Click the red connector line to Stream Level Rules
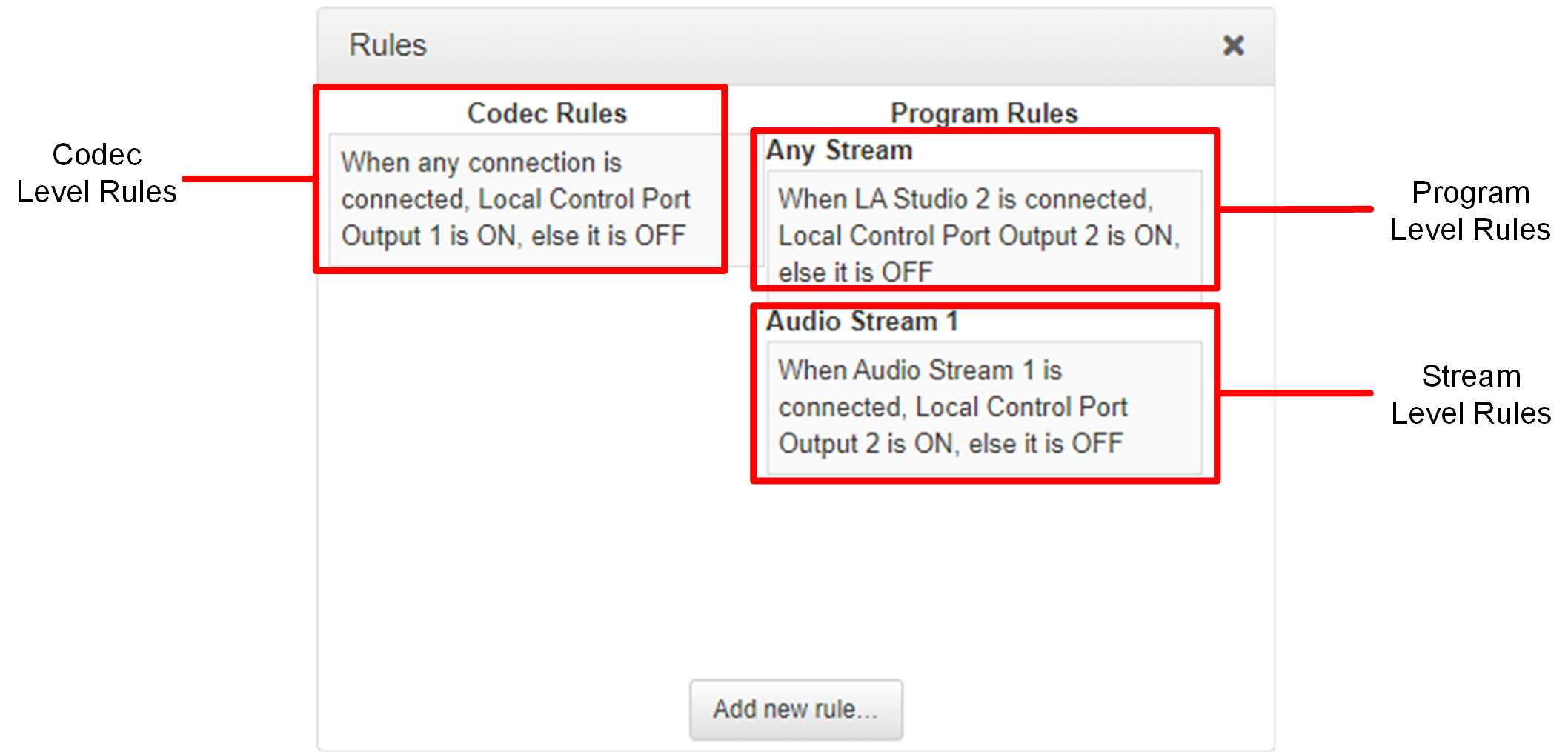The image size is (1568, 755). pos(1295,393)
